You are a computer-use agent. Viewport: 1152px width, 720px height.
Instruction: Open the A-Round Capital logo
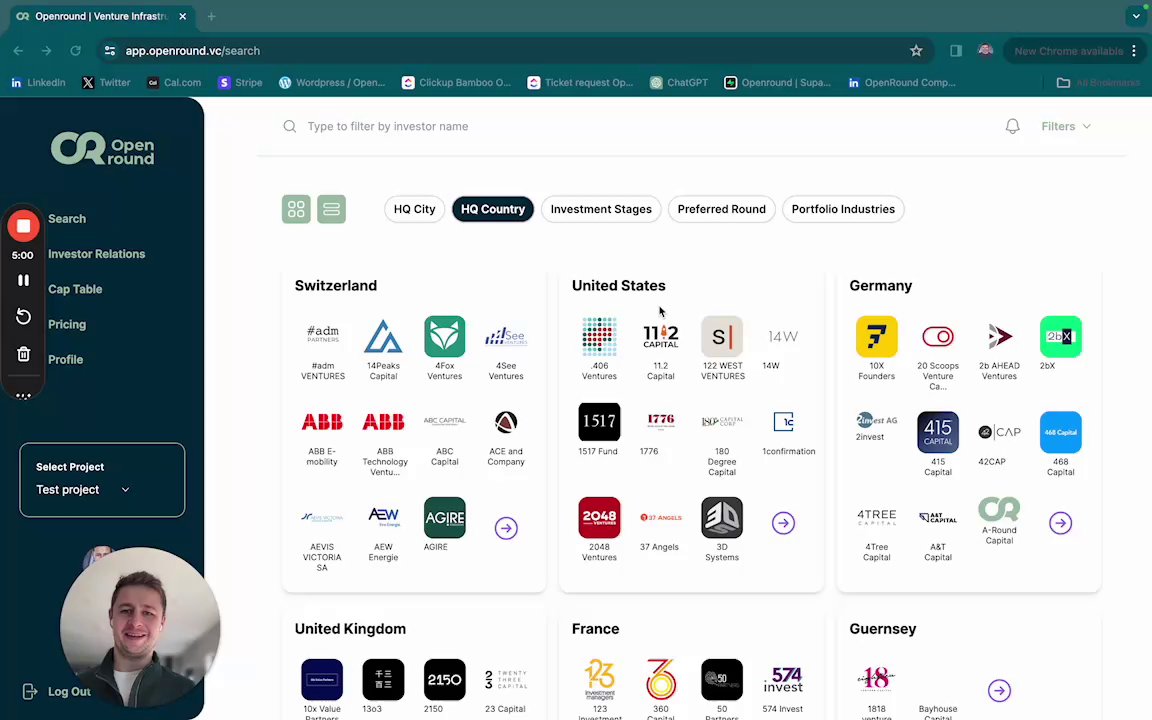999,509
